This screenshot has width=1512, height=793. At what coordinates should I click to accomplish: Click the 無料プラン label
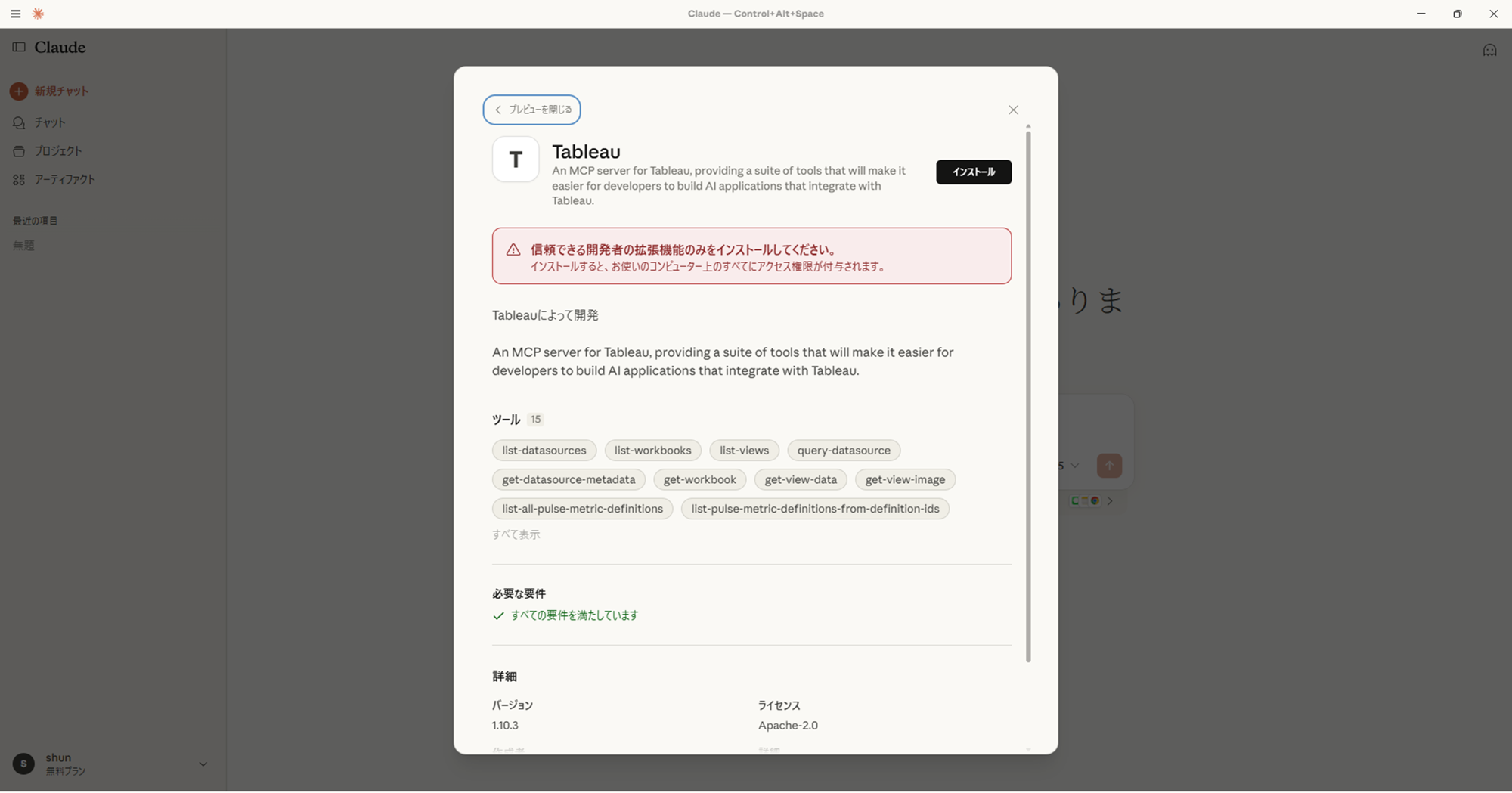coord(66,771)
